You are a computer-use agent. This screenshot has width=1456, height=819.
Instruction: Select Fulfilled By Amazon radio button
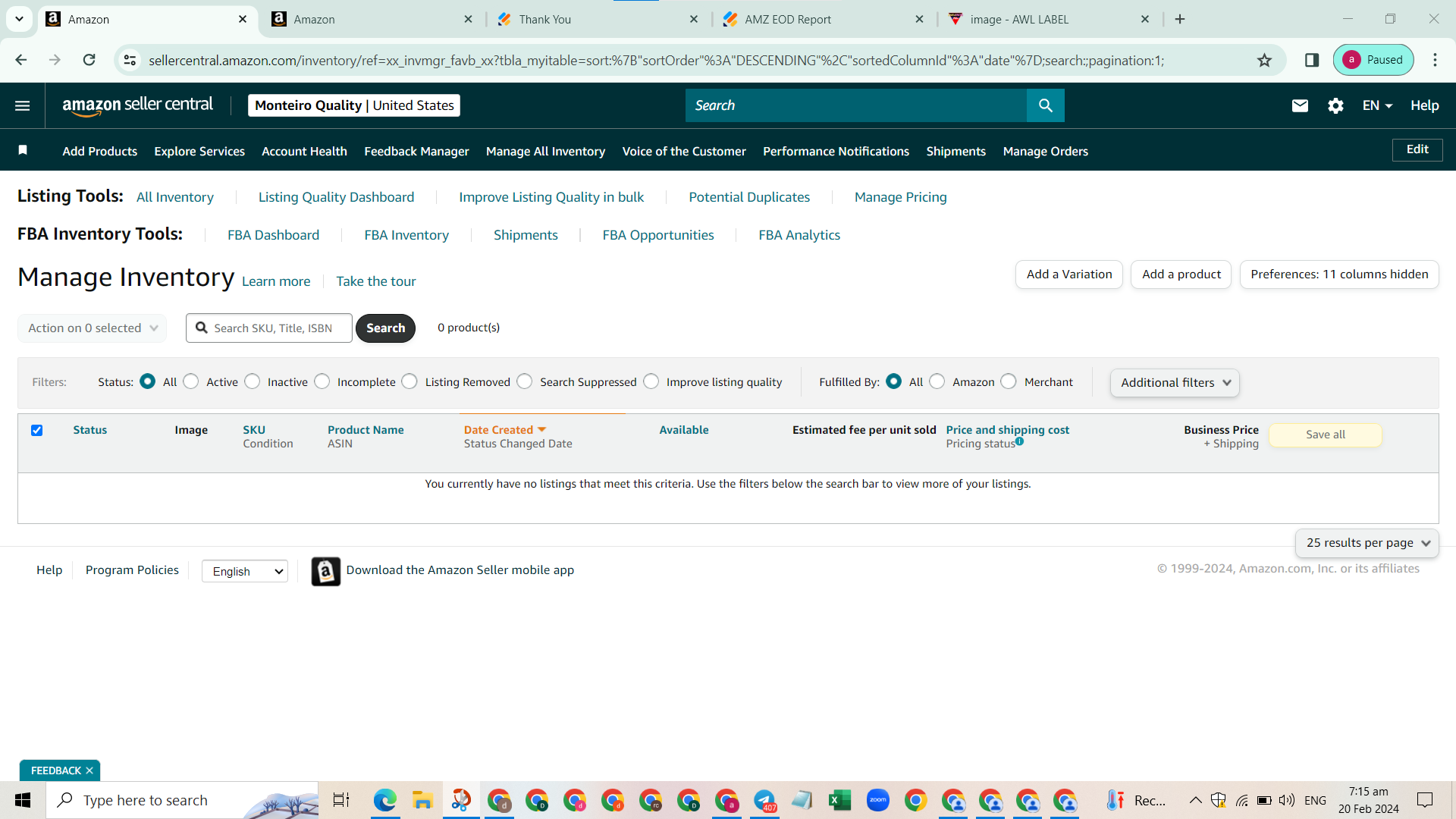[937, 381]
